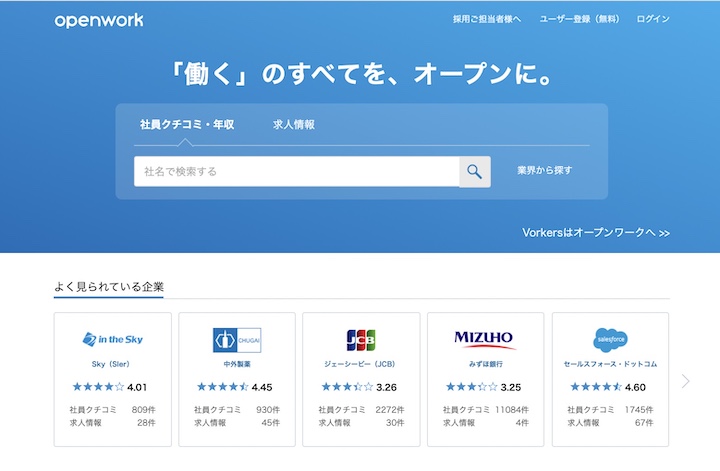Select the 社員クチコミ・年収 tab
Screen dimensions: 720x471
click(x=187, y=125)
